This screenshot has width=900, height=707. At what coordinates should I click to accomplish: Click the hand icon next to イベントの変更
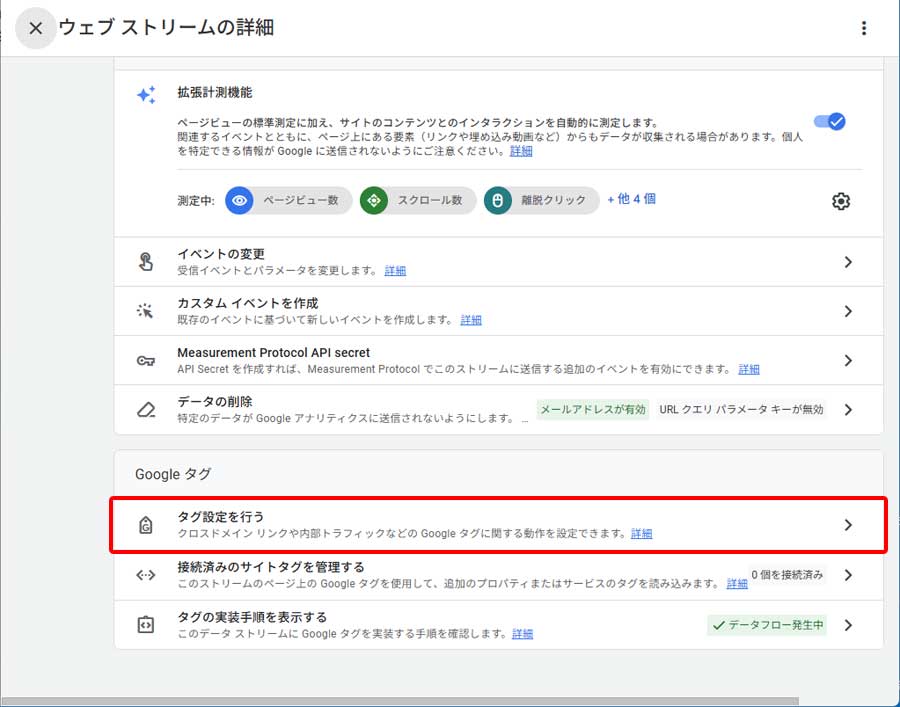tap(146, 261)
